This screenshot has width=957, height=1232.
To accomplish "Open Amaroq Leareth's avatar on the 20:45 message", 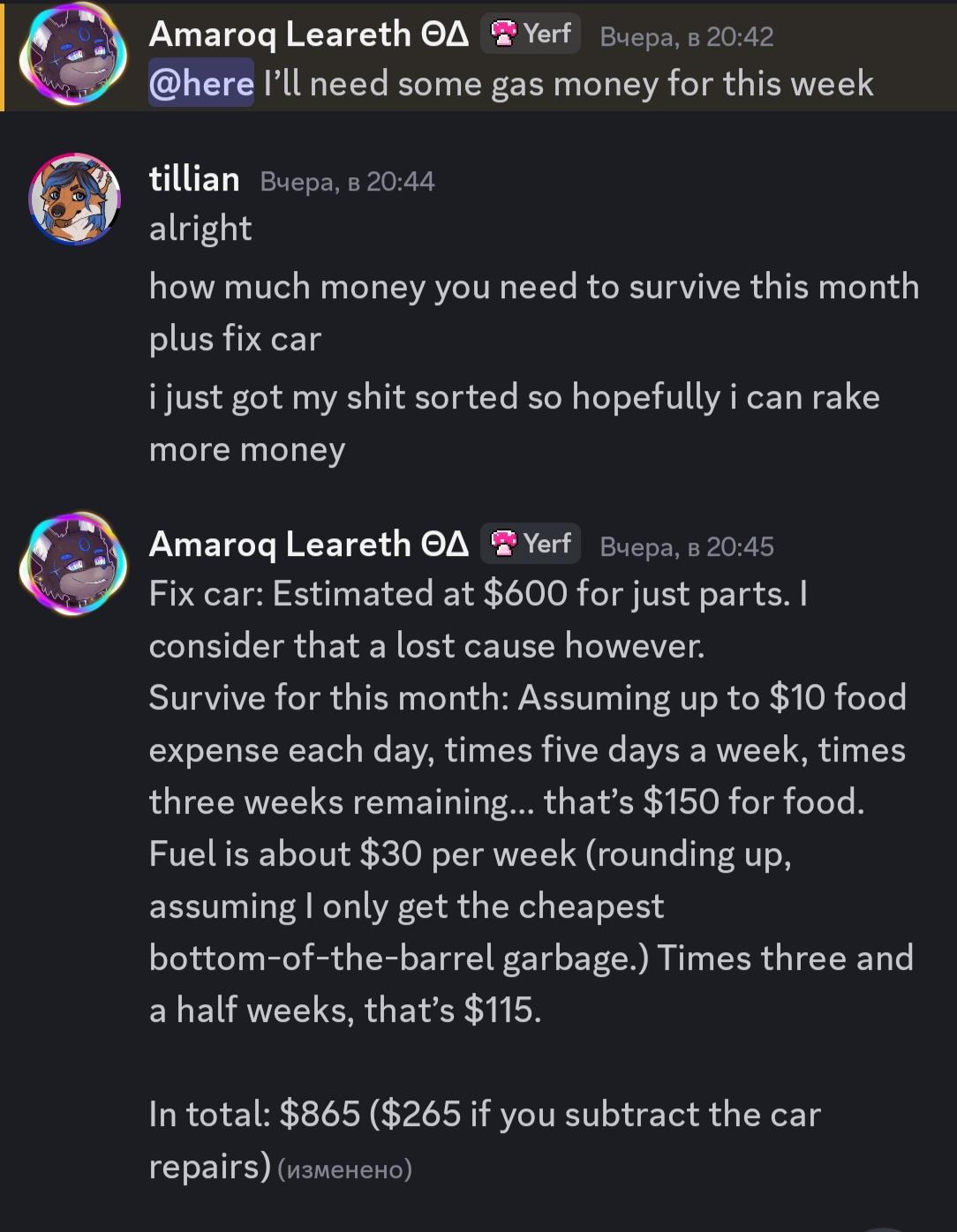I will pos(74,563).
